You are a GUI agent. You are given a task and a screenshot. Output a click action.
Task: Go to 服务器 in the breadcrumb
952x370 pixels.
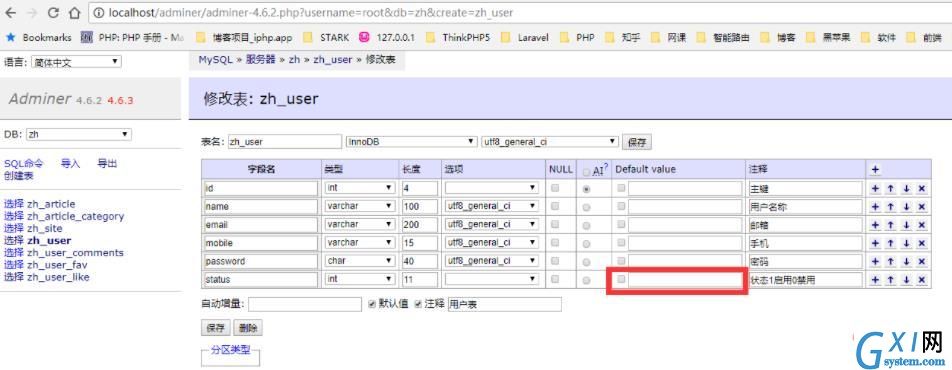tap(260, 60)
